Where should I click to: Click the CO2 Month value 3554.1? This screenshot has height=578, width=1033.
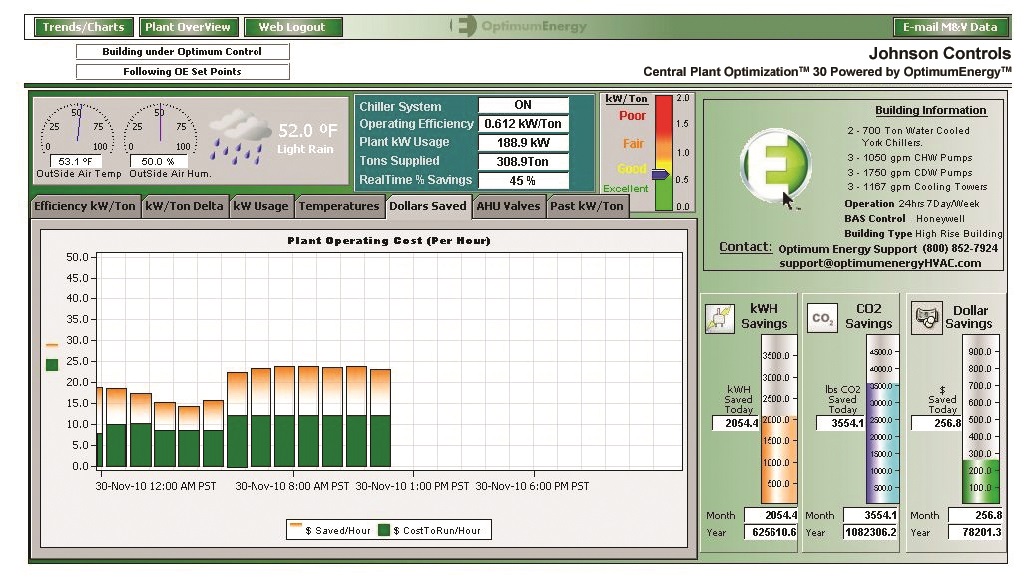870,515
